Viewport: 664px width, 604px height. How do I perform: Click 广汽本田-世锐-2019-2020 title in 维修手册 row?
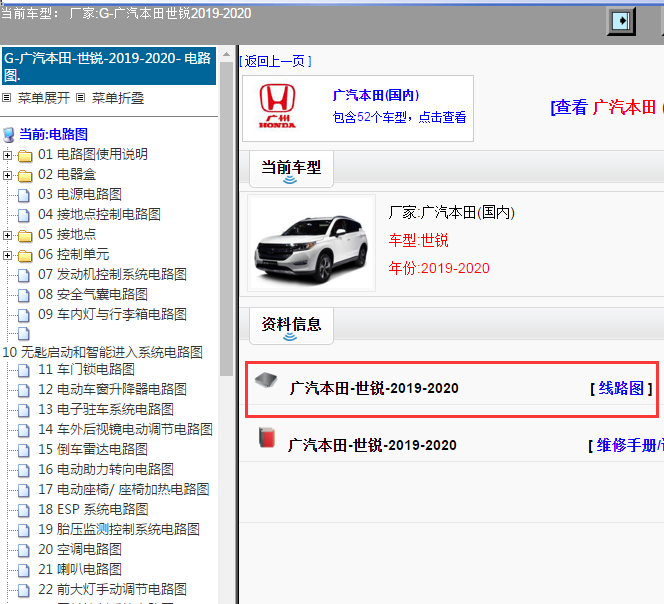coord(372,445)
